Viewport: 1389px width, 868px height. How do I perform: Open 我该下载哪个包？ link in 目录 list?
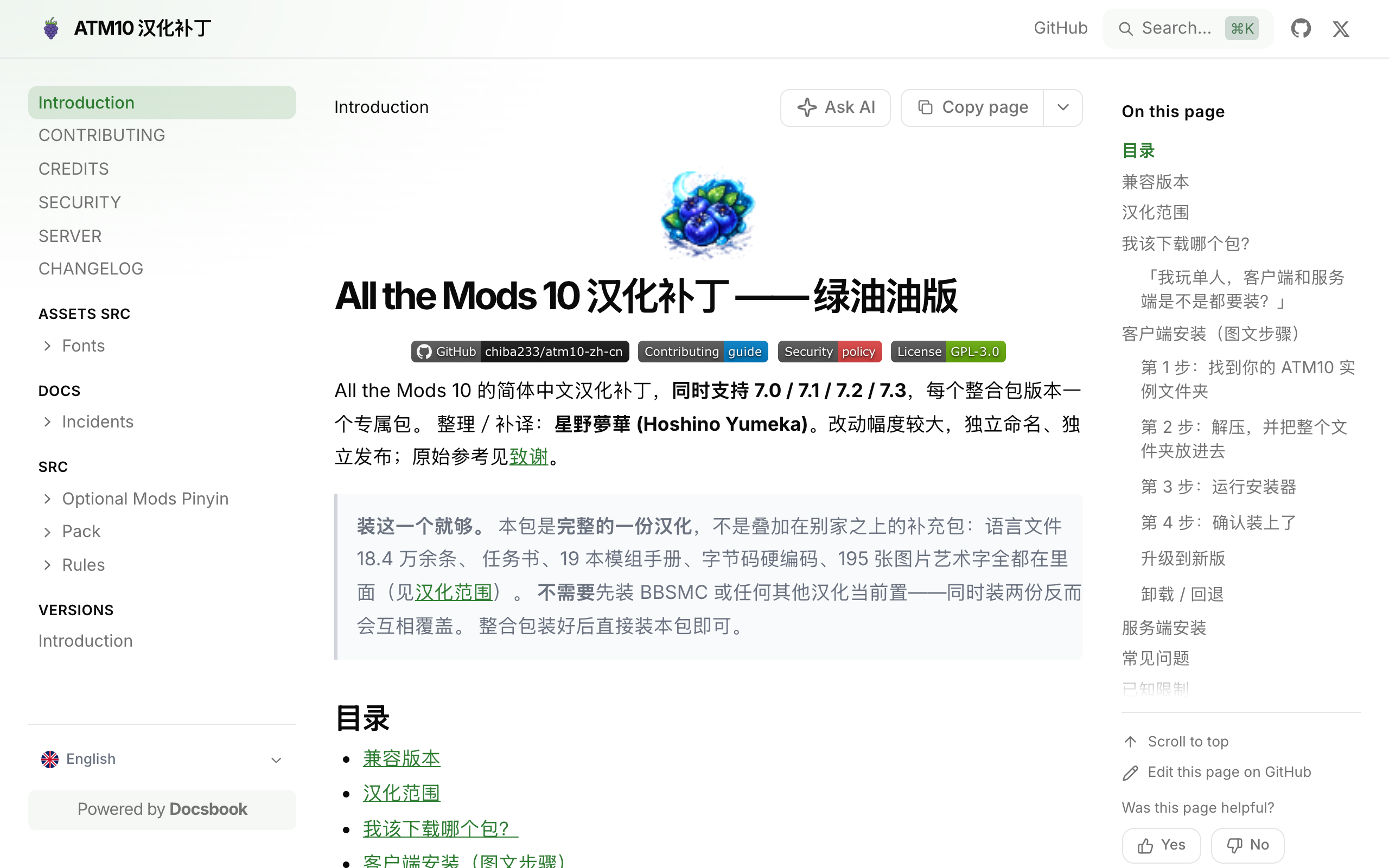point(440,828)
